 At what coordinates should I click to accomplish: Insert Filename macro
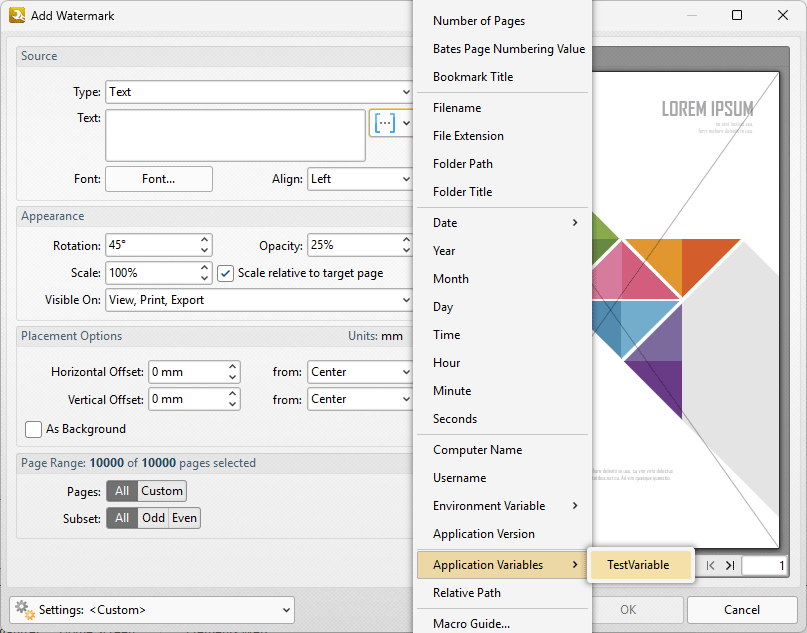pyautogui.click(x=502, y=108)
